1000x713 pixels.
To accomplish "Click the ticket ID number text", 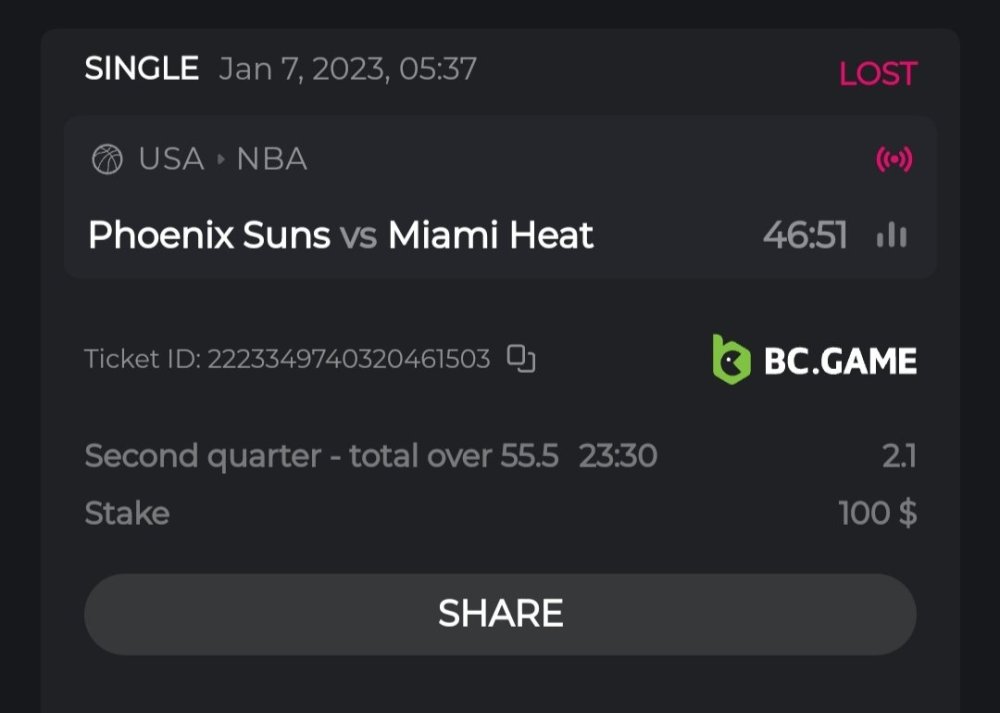I will tap(348, 359).
